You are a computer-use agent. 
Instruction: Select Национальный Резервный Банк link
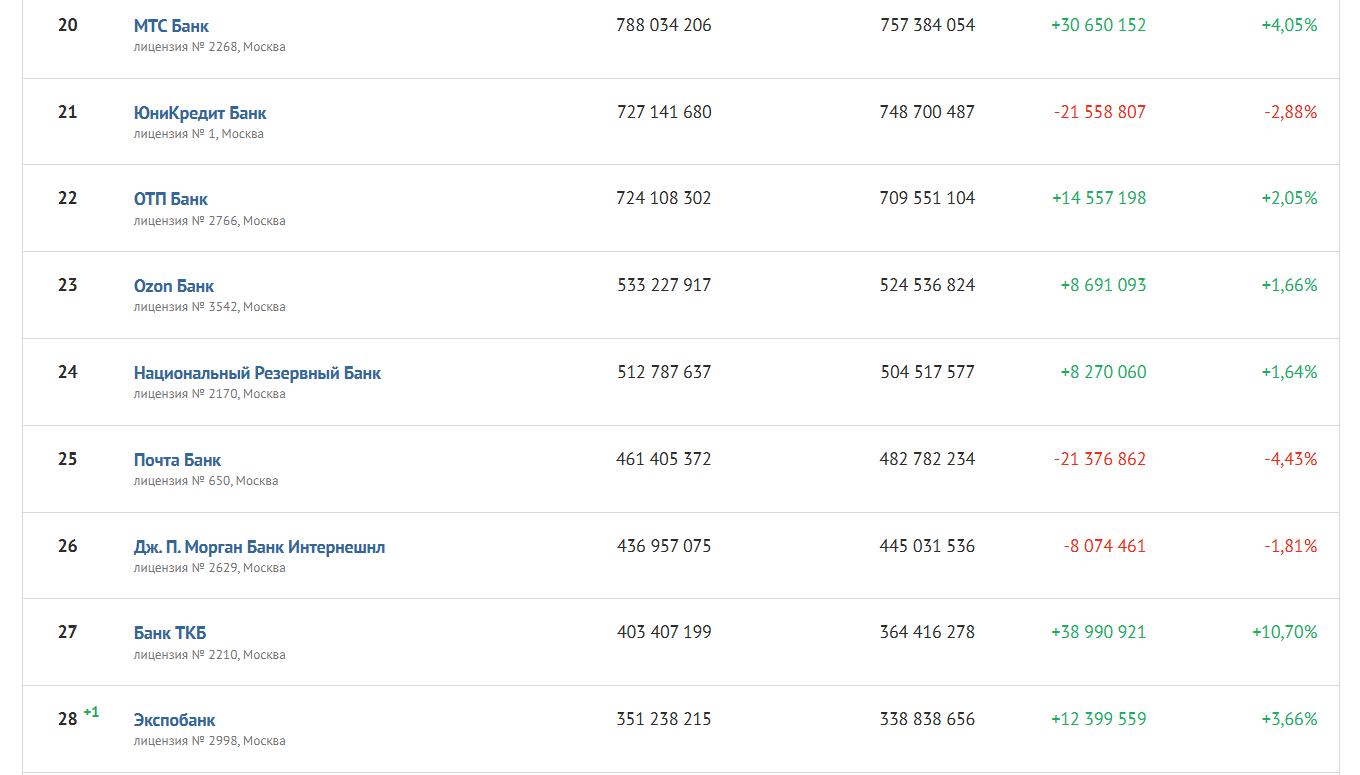click(x=257, y=373)
